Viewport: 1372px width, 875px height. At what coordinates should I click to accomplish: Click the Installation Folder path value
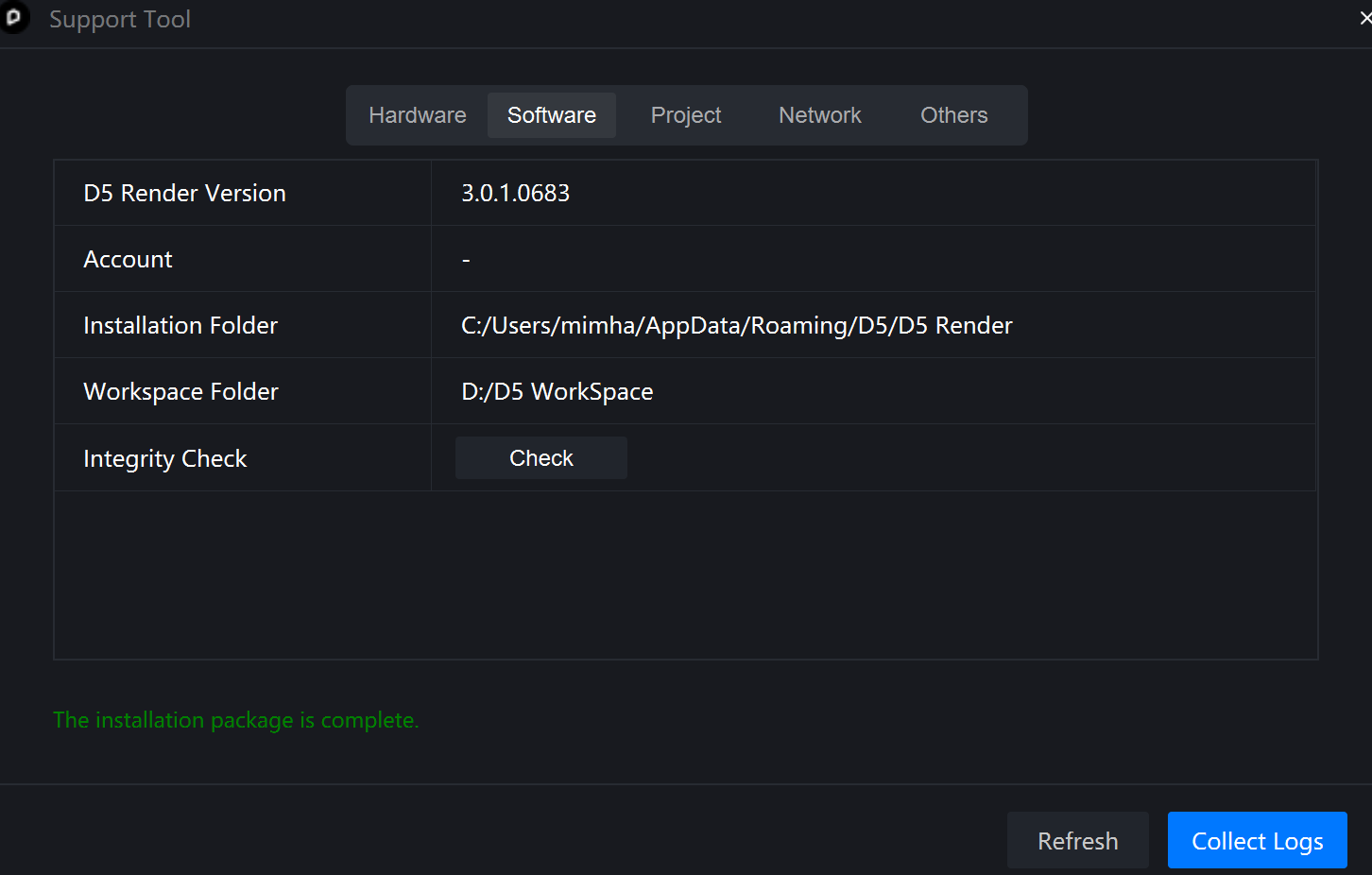tap(736, 325)
